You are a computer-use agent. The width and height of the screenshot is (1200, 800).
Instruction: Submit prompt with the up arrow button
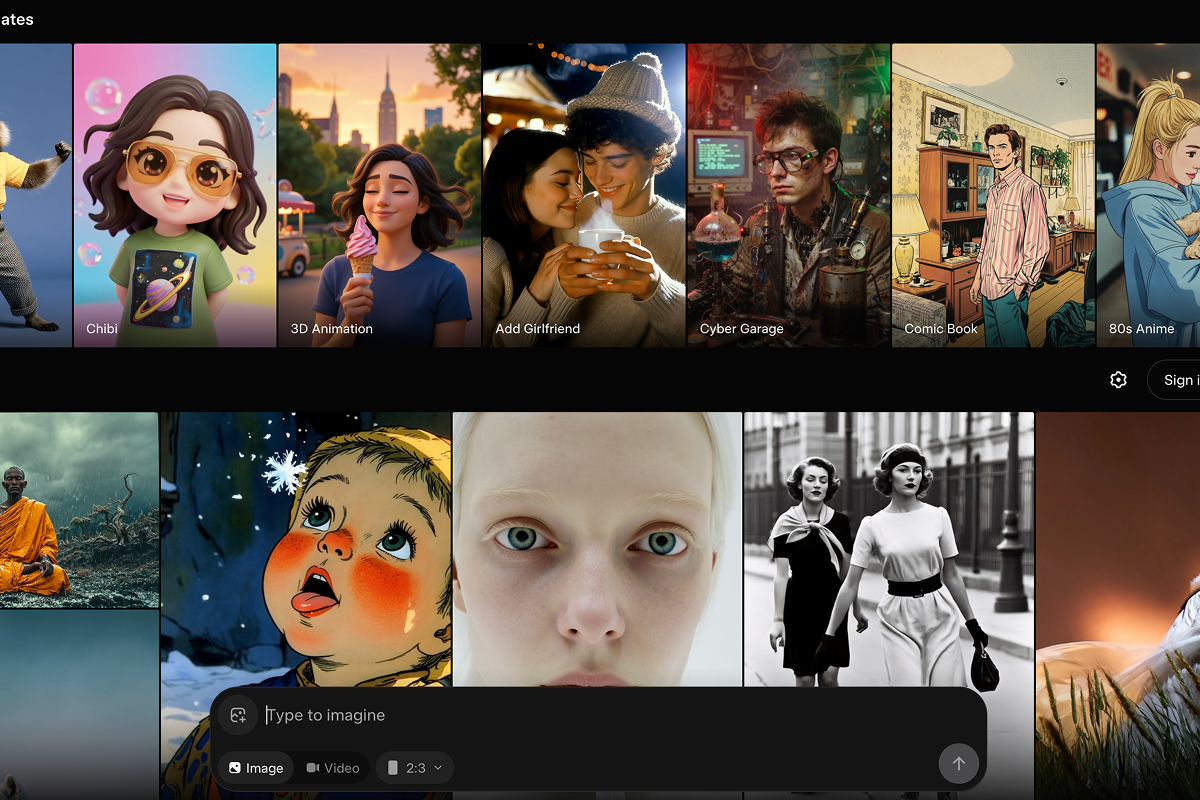click(x=958, y=764)
